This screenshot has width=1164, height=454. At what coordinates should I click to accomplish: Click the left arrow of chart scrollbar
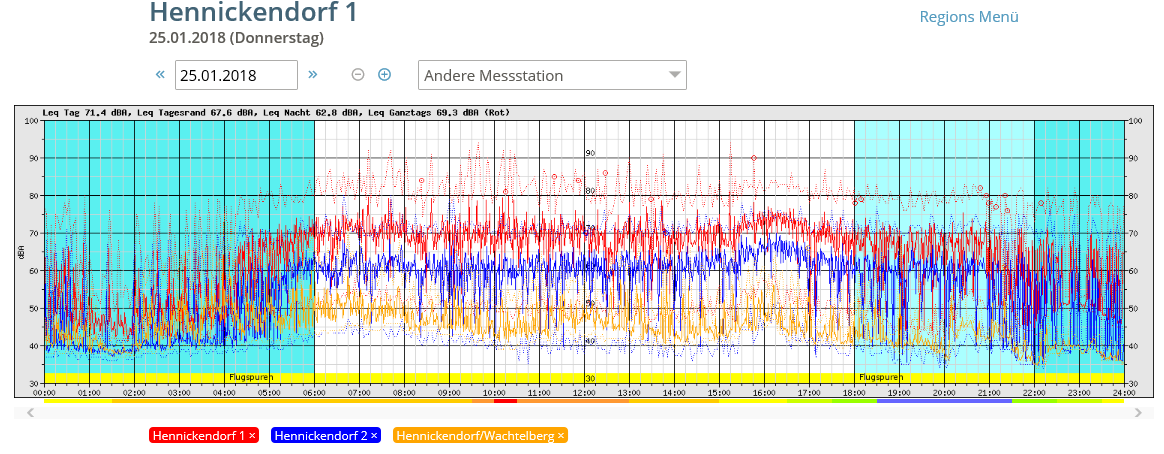(30, 411)
